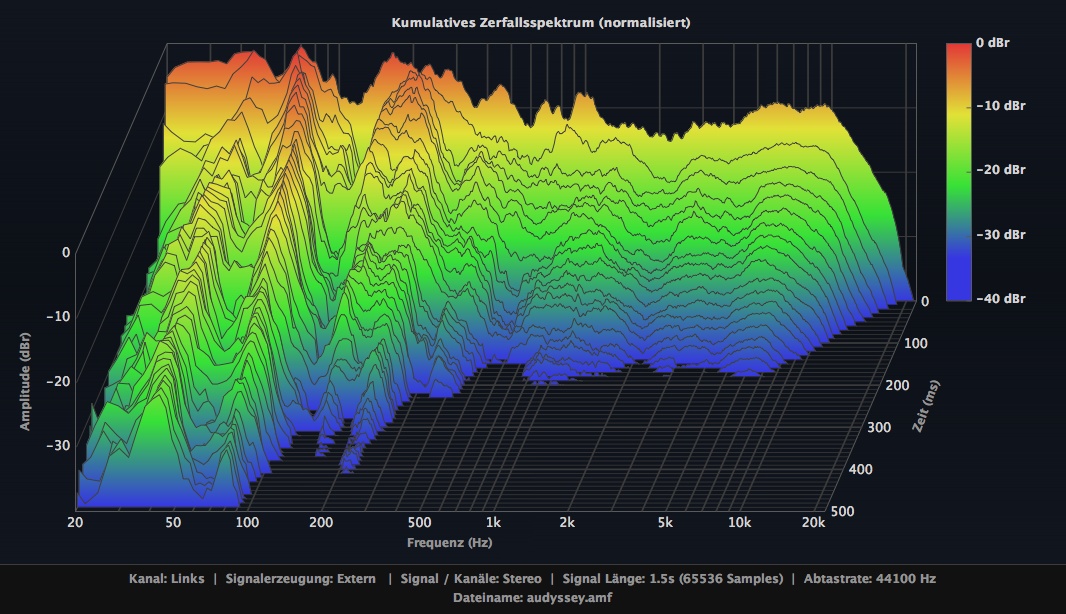
Task: Select the -10 dBr color legend label
Action: click(1000, 105)
